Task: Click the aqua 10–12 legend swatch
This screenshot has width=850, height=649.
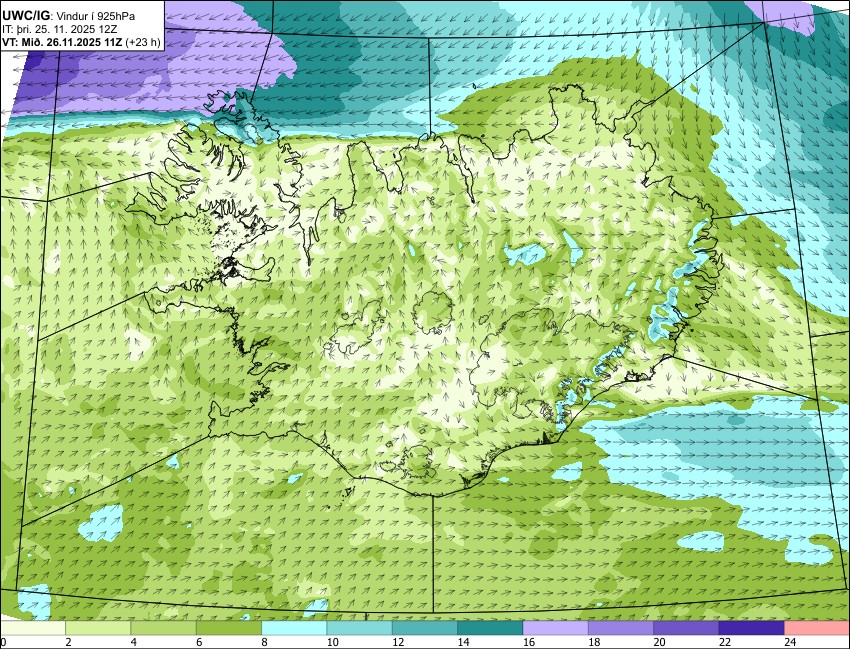Action: coord(359,628)
